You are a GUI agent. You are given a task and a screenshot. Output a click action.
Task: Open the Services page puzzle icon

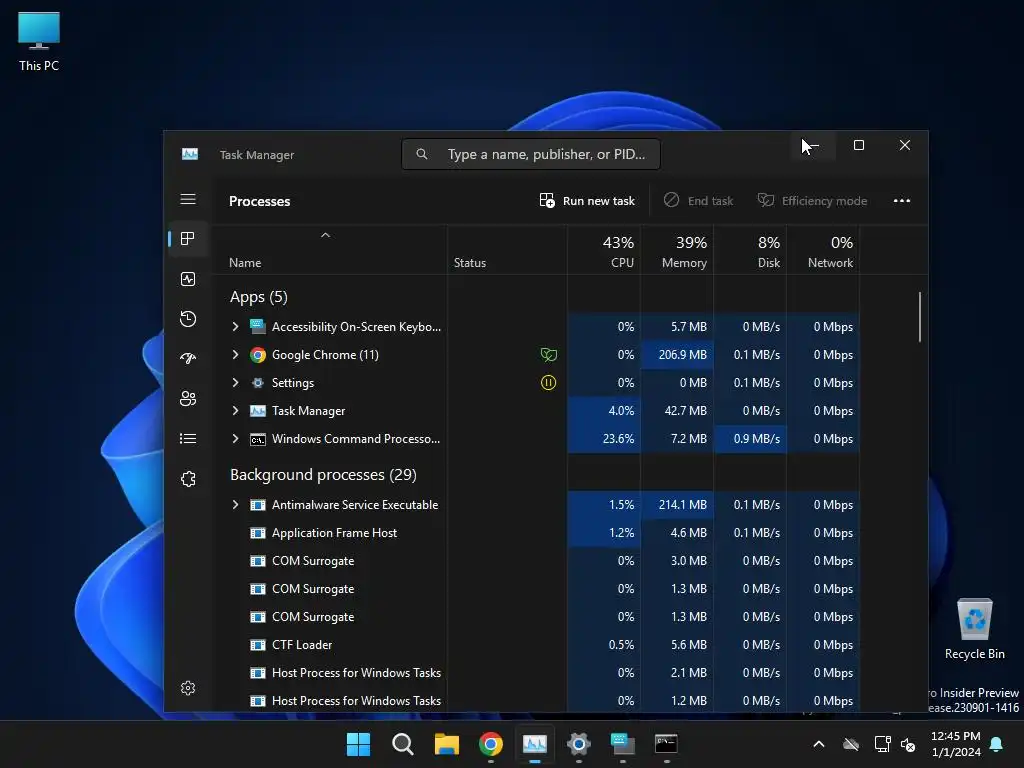click(x=188, y=479)
